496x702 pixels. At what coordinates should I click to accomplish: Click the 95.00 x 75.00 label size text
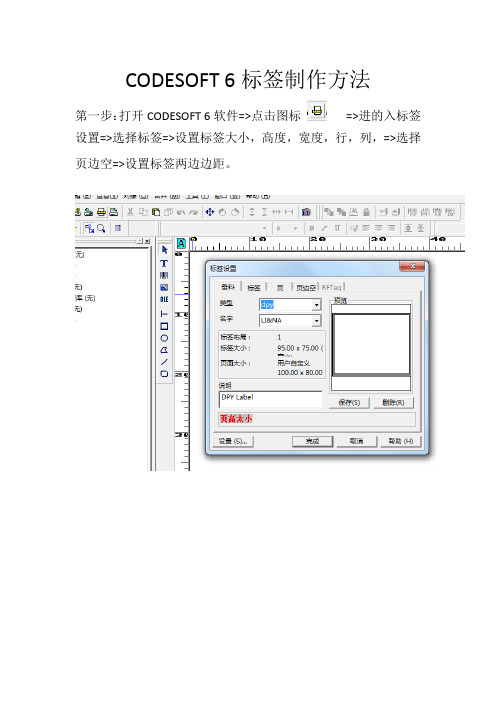[299, 348]
